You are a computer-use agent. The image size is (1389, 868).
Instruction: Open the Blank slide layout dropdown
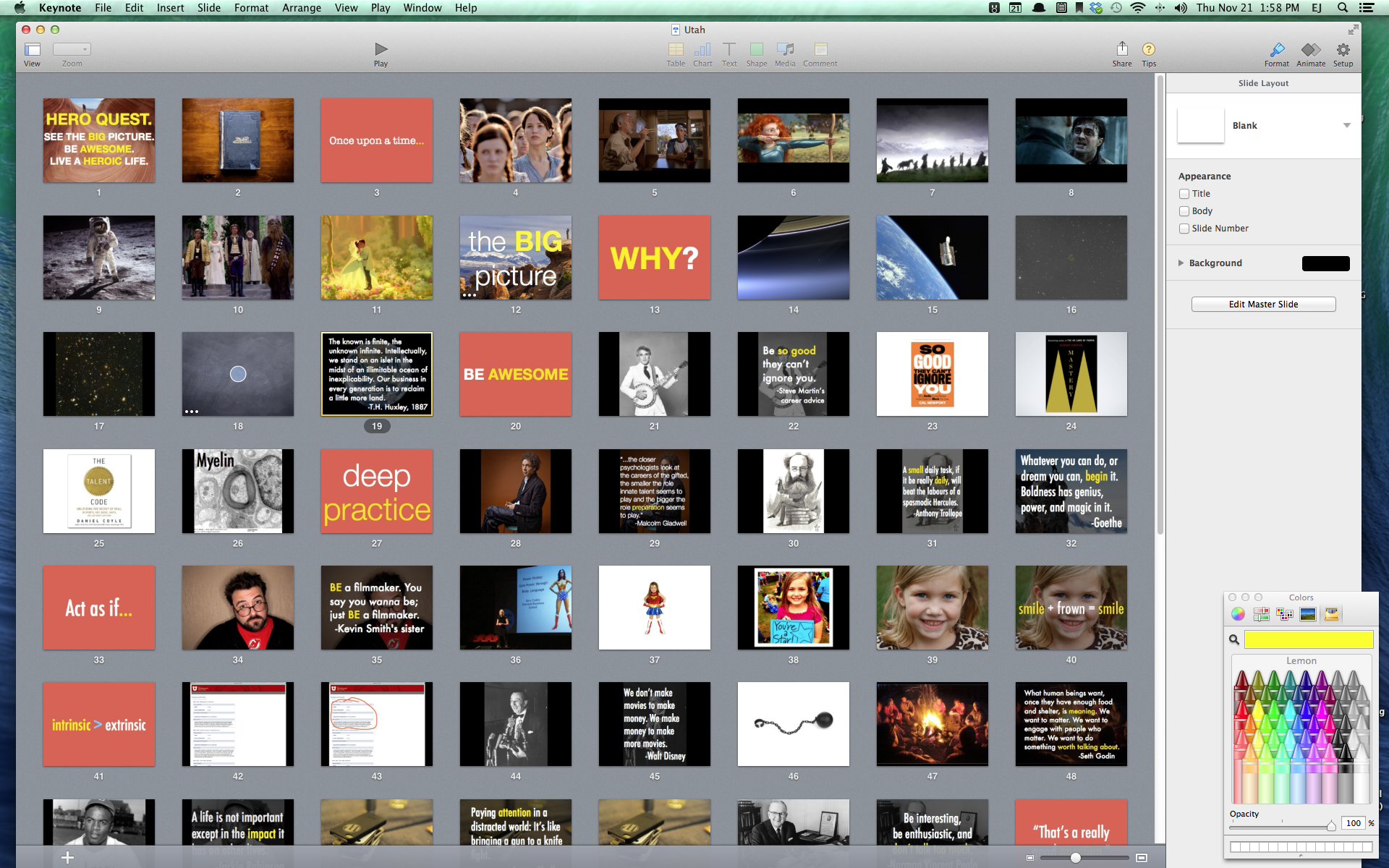[x=1346, y=126]
